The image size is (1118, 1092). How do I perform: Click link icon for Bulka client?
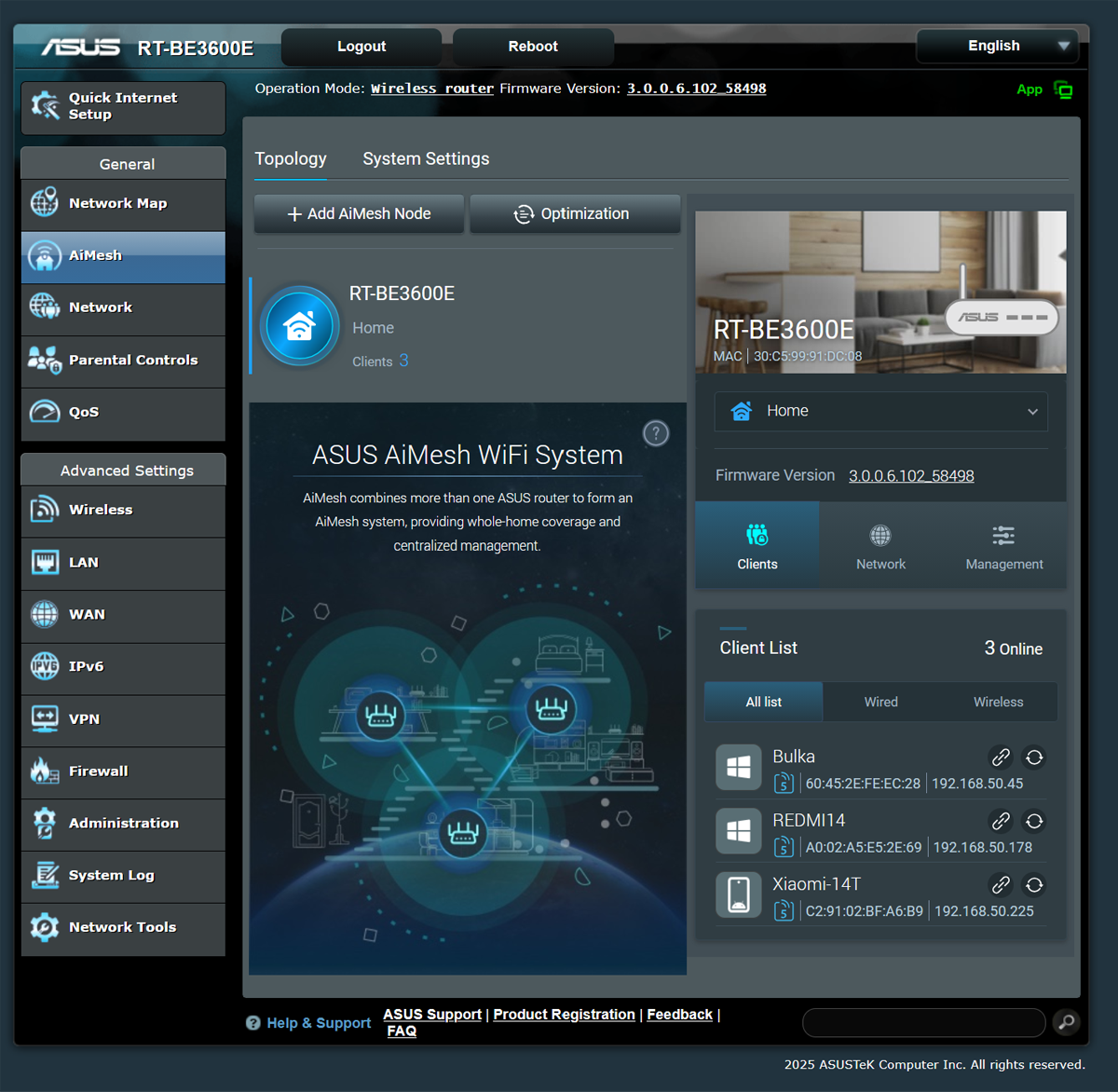click(1001, 758)
